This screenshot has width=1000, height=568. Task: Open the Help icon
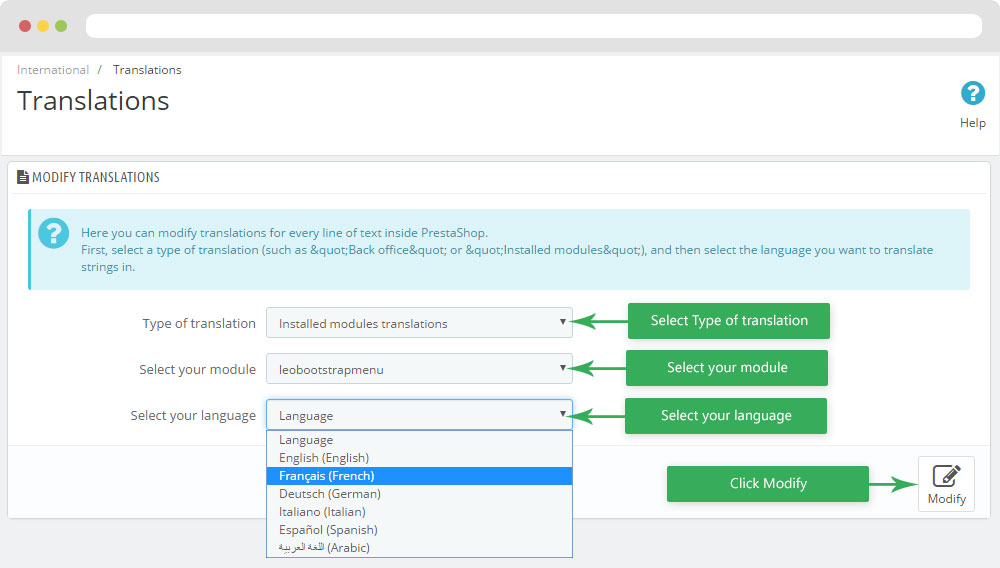(973, 94)
